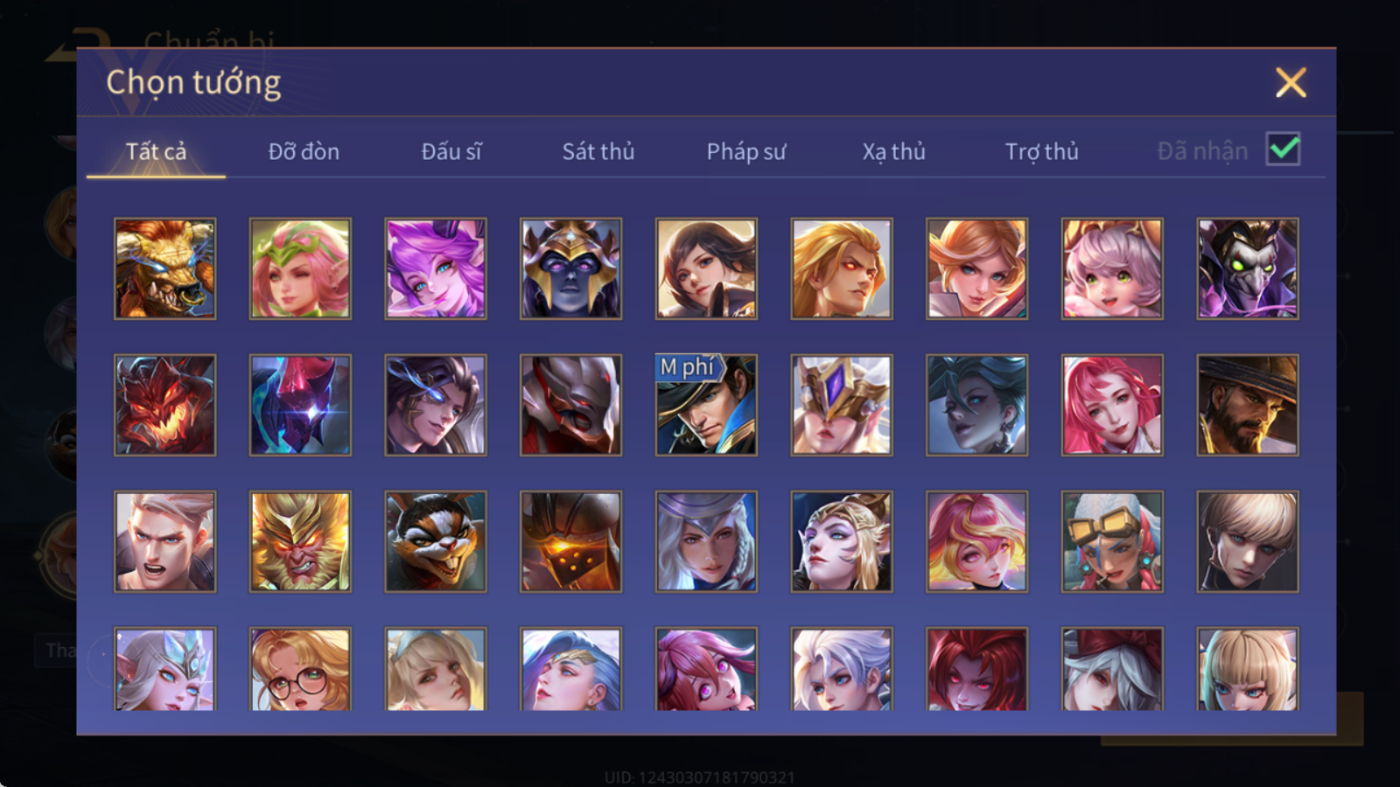Pick the red lava demon hero portrait

point(165,405)
